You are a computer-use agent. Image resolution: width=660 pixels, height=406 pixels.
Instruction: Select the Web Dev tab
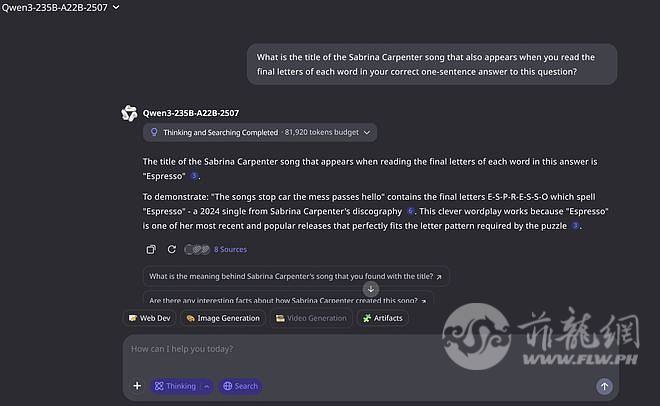click(x=149, y=318)
